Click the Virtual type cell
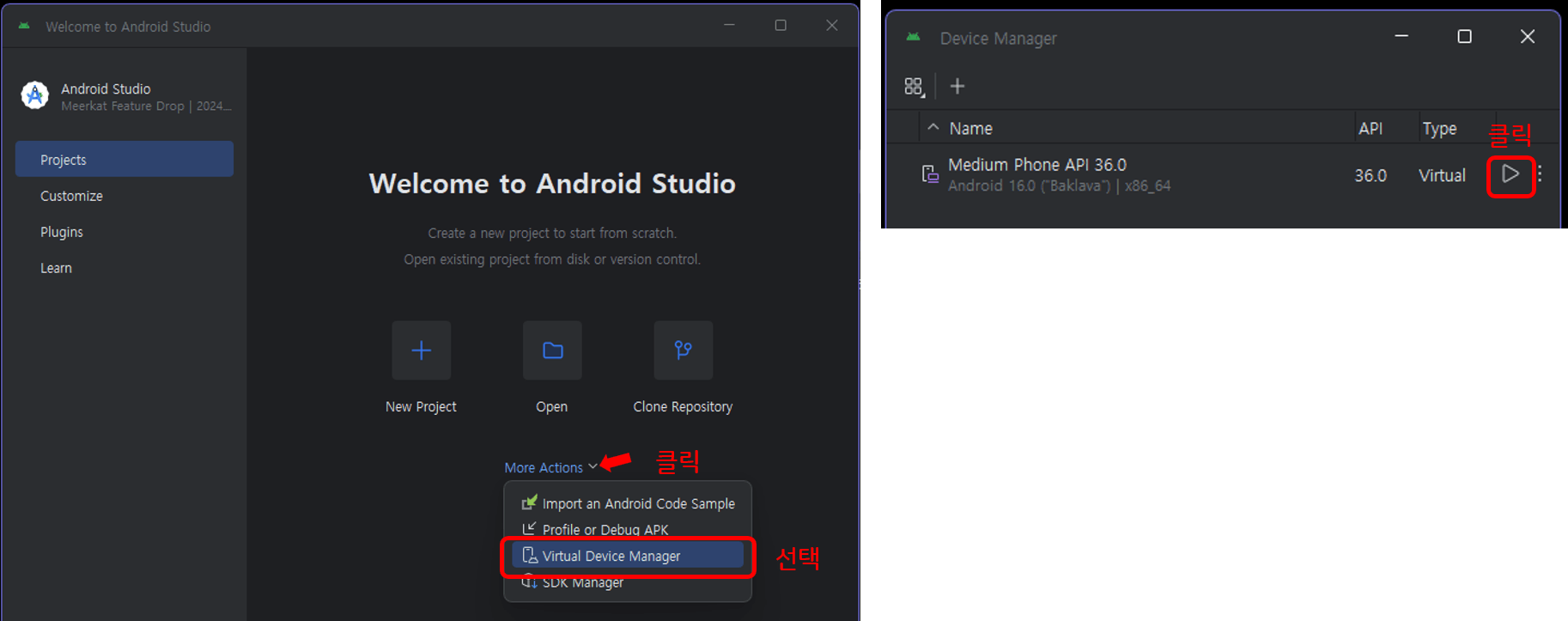 click(x=1442, y=175)
